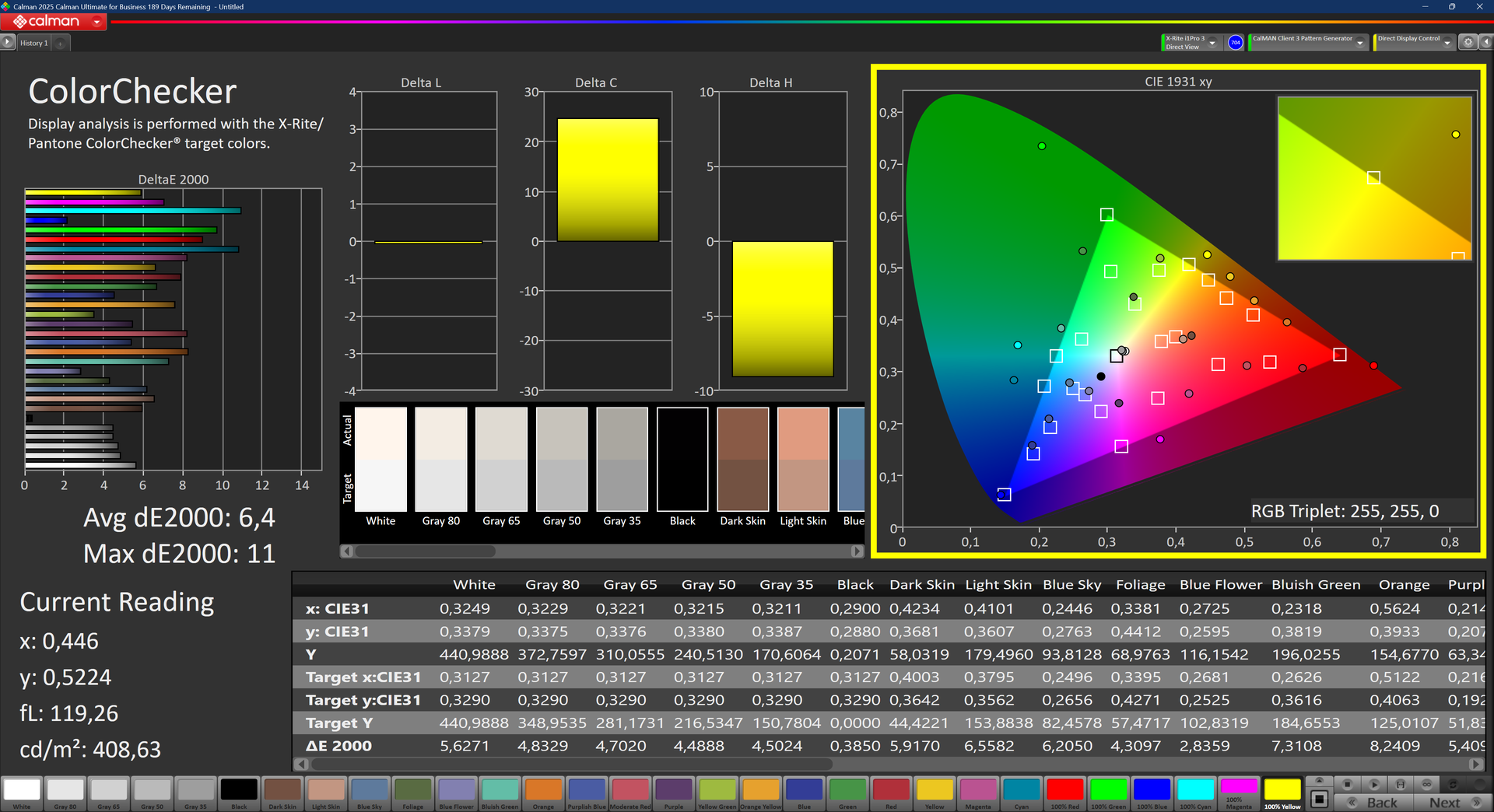Expand the X-Rite i1Pro 3 meter dropdown

coord(1212,43)
